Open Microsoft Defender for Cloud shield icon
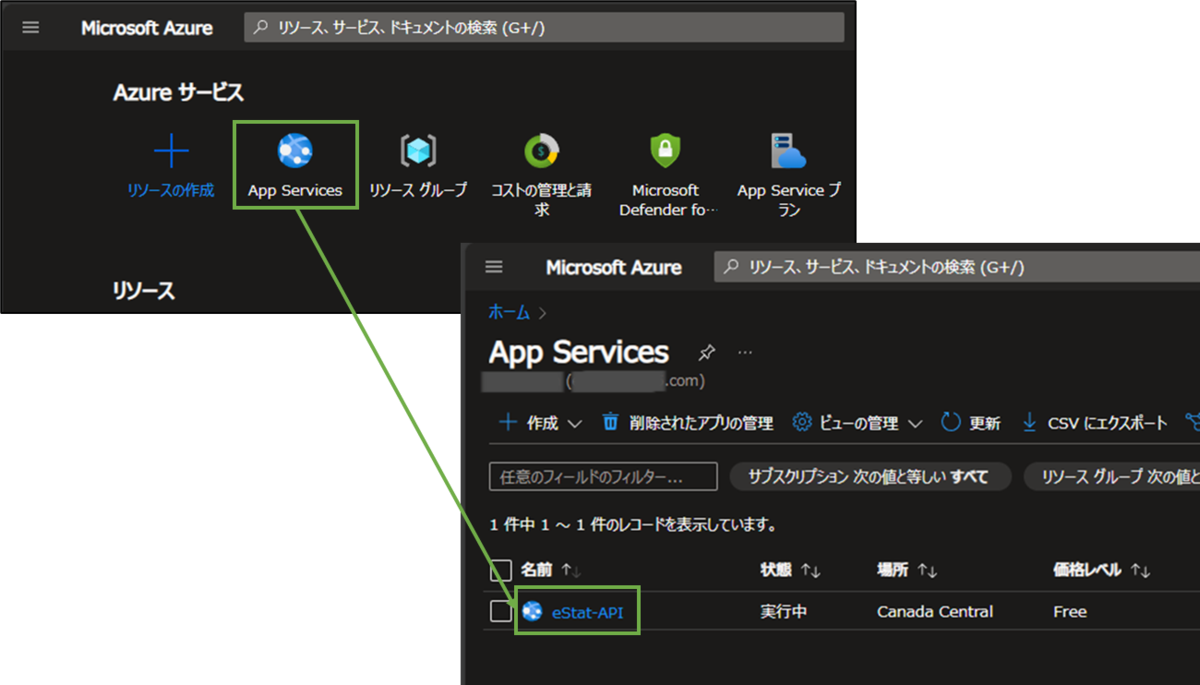1200x685 pixels. tap(665, 151)
